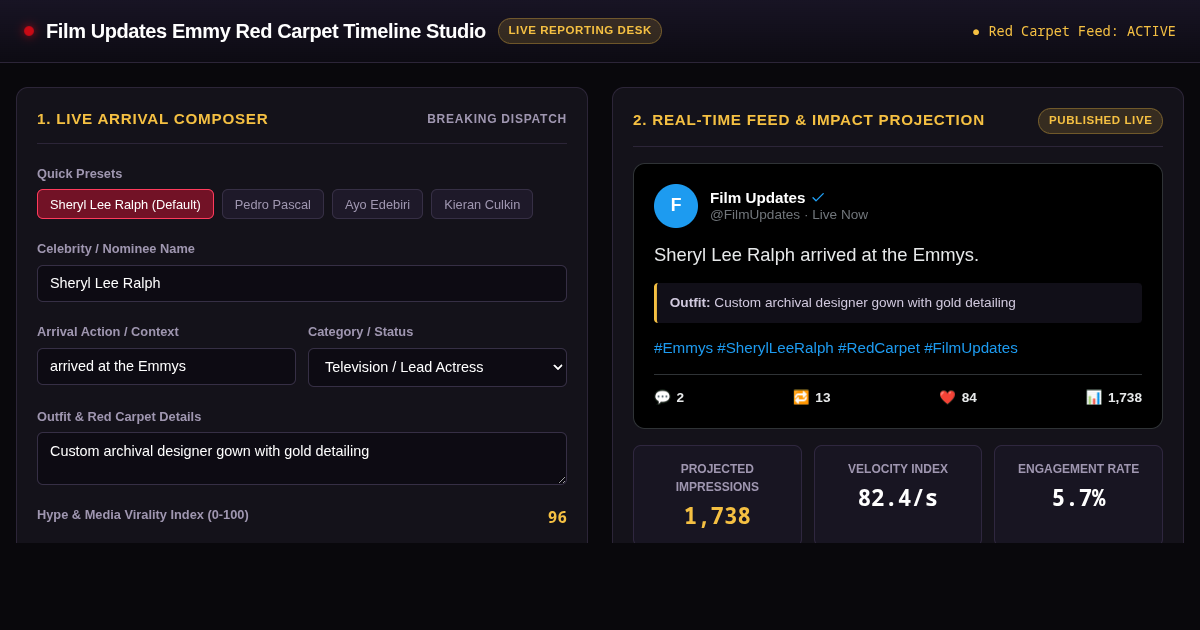Click the Real-Time Feed & Impact Projection heading
The image size is (1200, 630).
(x=809, y=120)
